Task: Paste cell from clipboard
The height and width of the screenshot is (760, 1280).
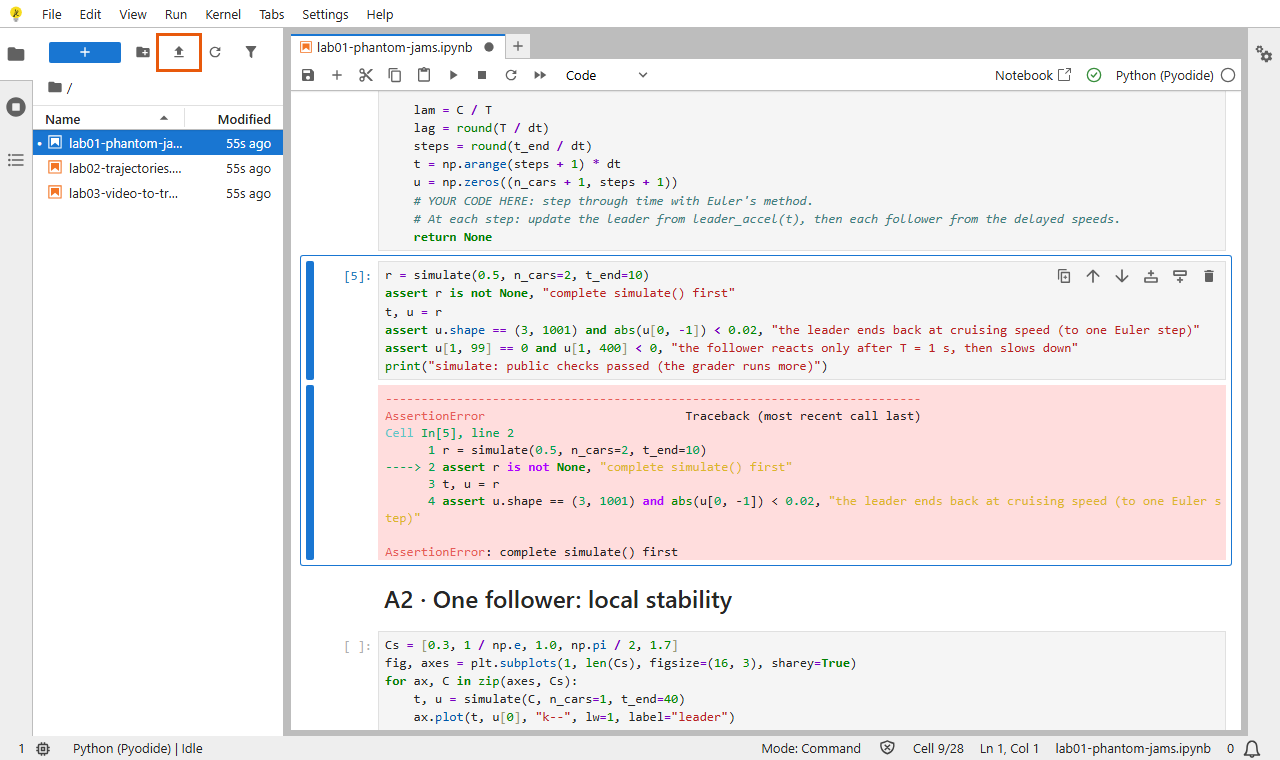Action: (424, 75)
